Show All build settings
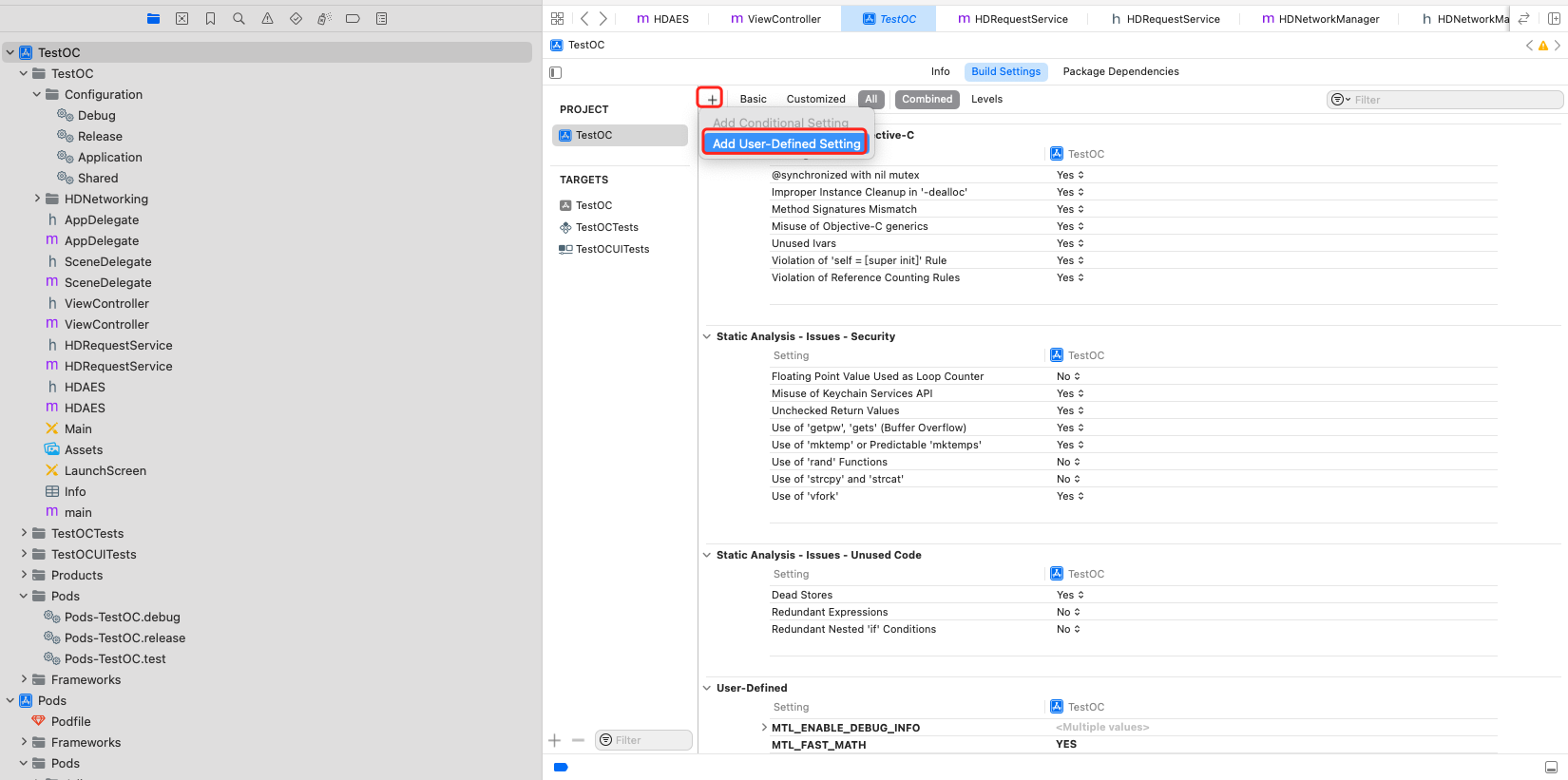The height and width of the screenshot is (780, 1568). 871,99
